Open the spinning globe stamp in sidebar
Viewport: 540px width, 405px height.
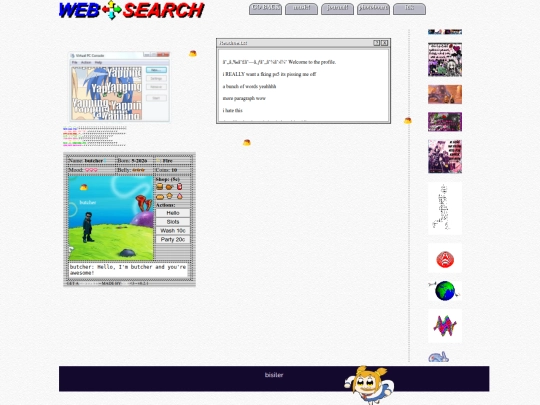[x=445, y=291]
